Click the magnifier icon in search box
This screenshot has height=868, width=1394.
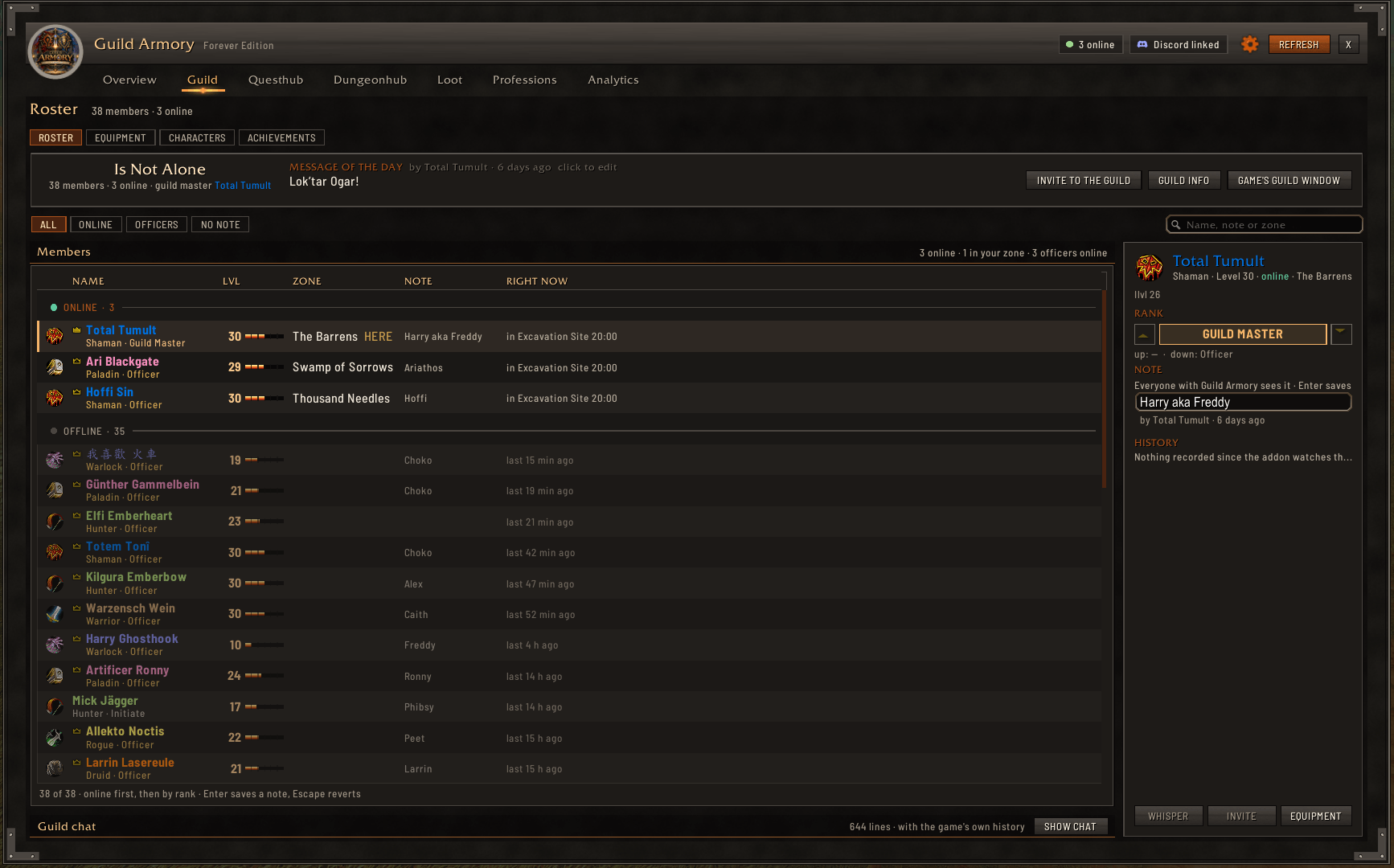pos(1176,225)
